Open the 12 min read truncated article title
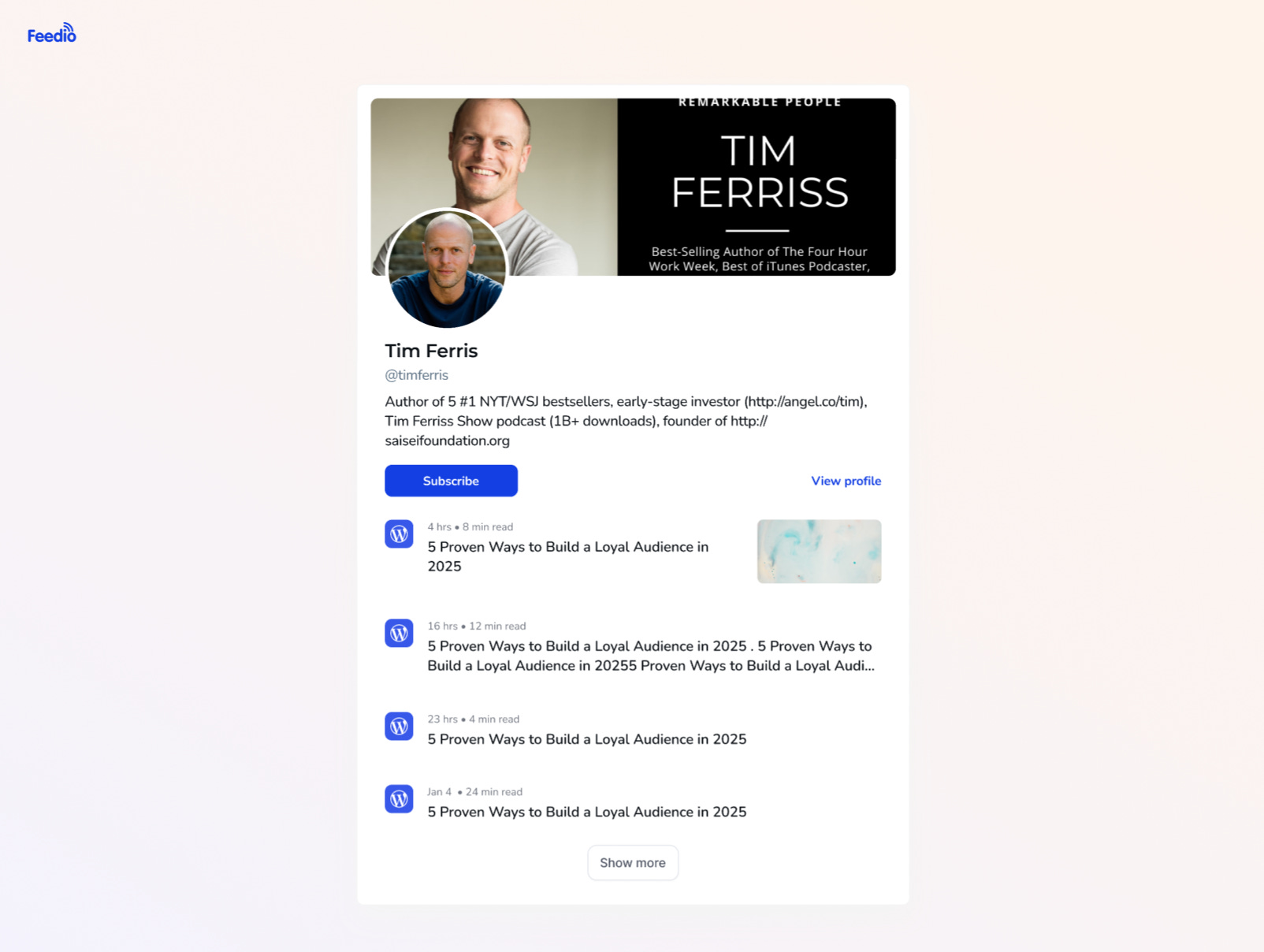 pos(651,656)
